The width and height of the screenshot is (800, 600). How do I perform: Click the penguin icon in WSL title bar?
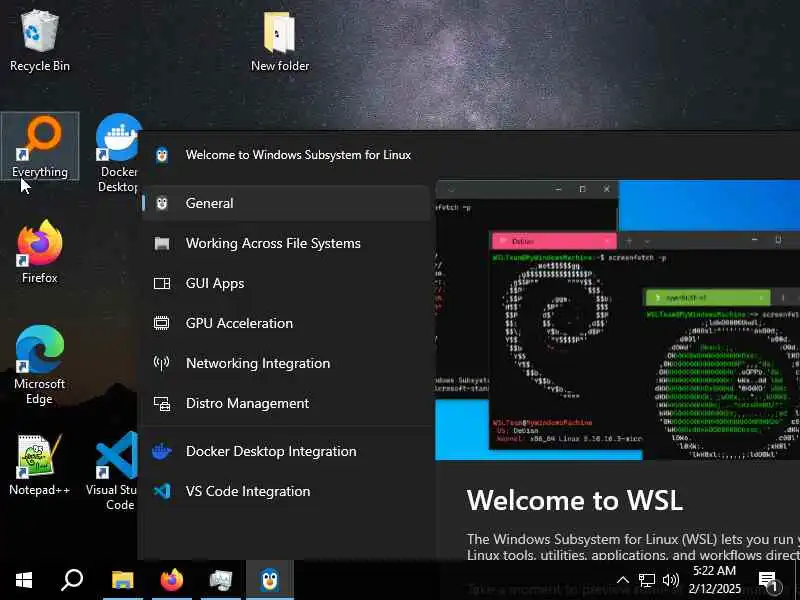(162, 155)
